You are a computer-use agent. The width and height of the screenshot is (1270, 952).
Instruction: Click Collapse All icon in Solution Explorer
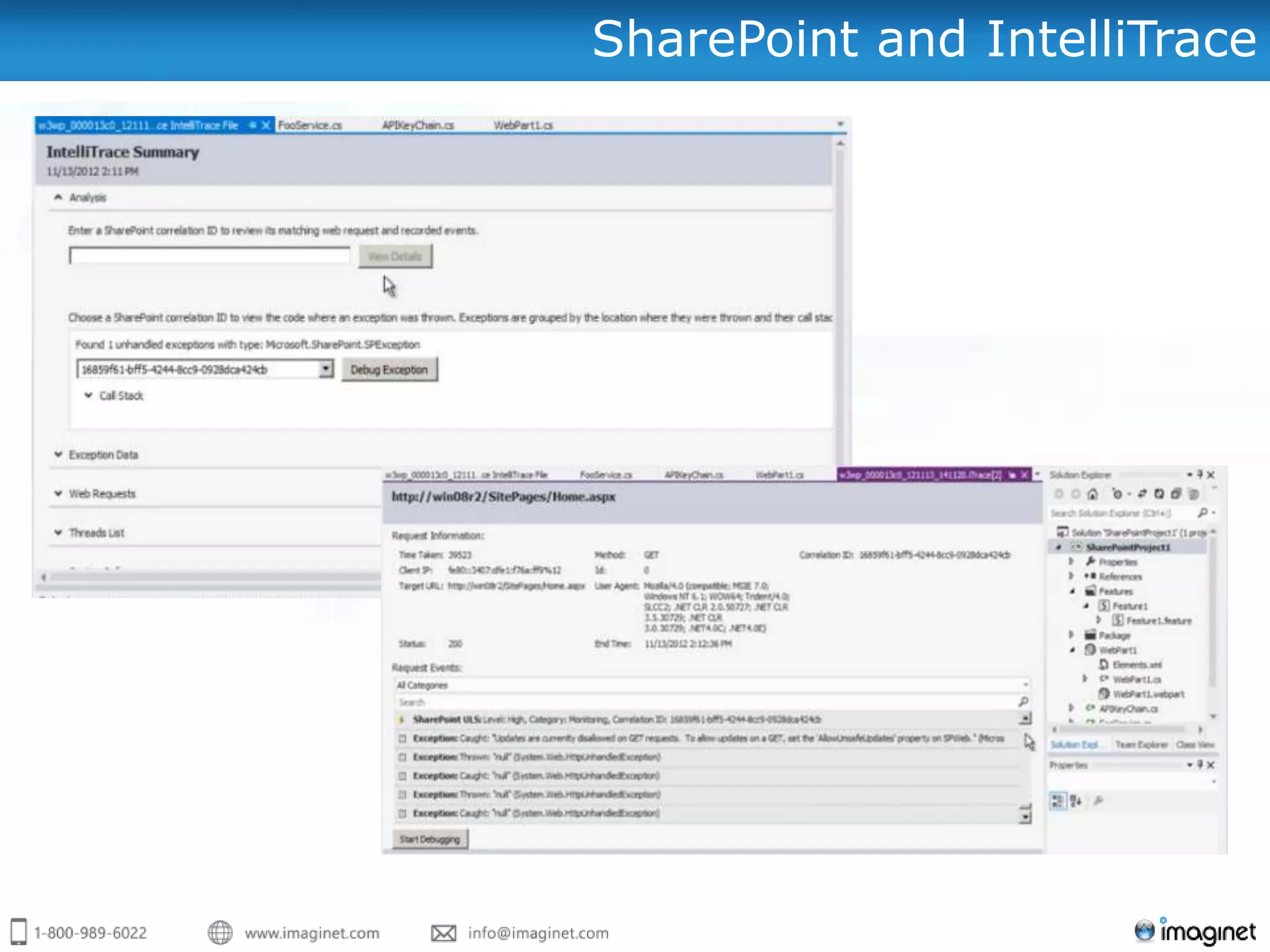point(1176,494)
